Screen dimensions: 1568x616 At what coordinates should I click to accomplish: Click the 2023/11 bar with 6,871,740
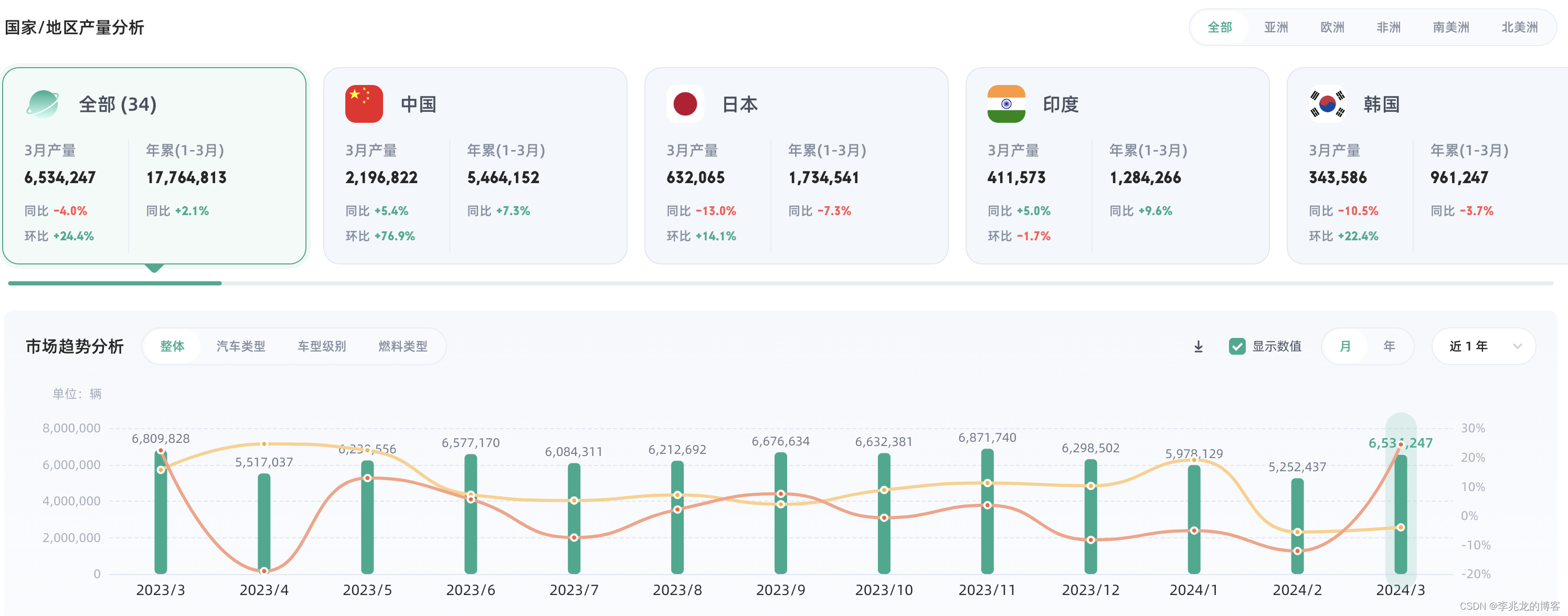987,511
